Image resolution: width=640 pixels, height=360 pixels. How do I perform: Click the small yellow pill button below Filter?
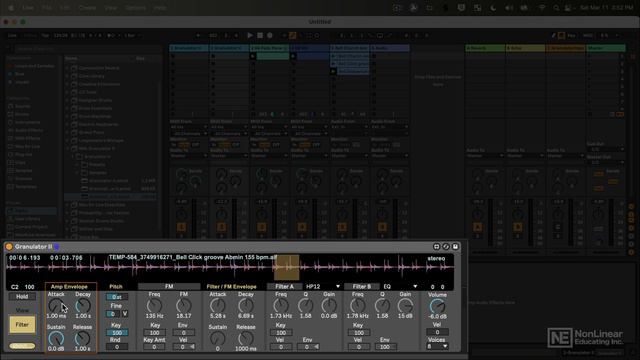[x=22, y=346]
